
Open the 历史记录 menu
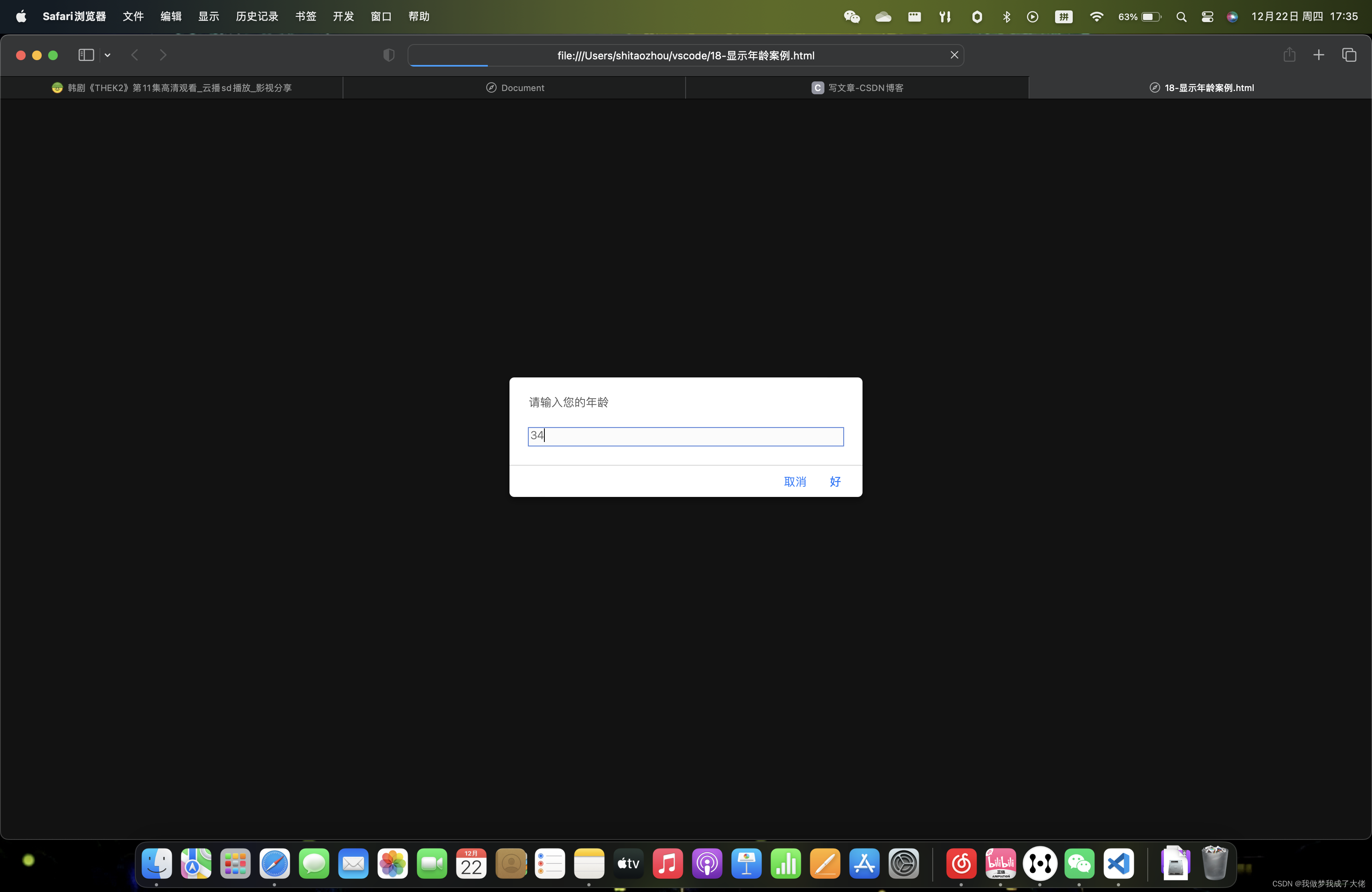point(257,17)
